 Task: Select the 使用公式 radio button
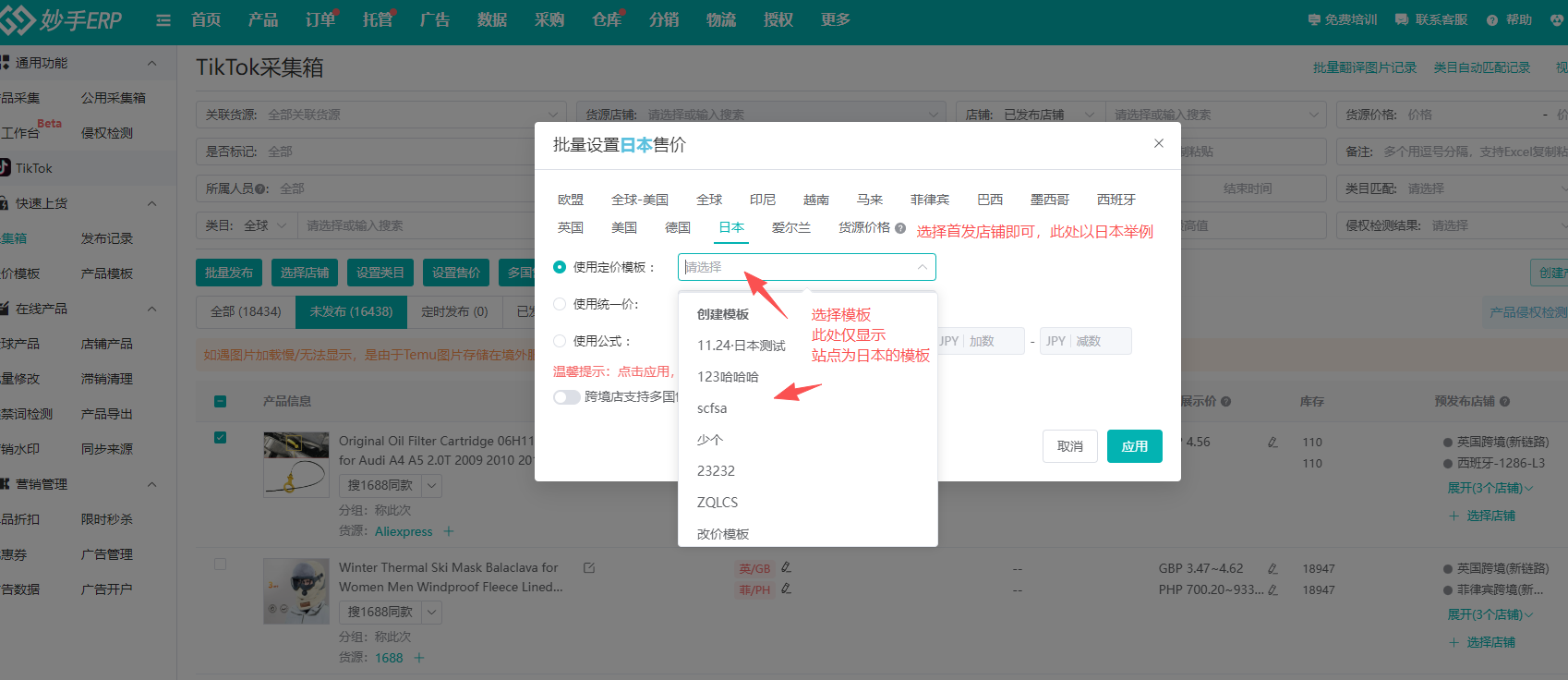(560, 341)
